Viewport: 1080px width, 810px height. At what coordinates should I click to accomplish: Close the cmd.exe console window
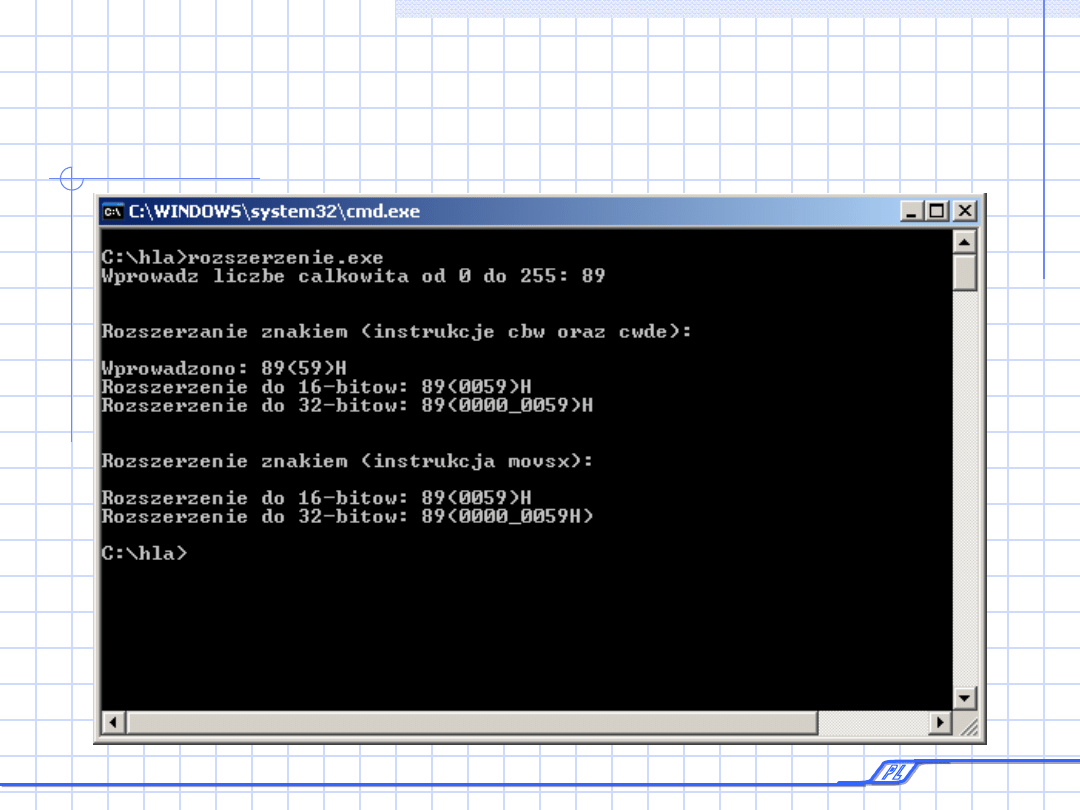click(x=964, y=211)
